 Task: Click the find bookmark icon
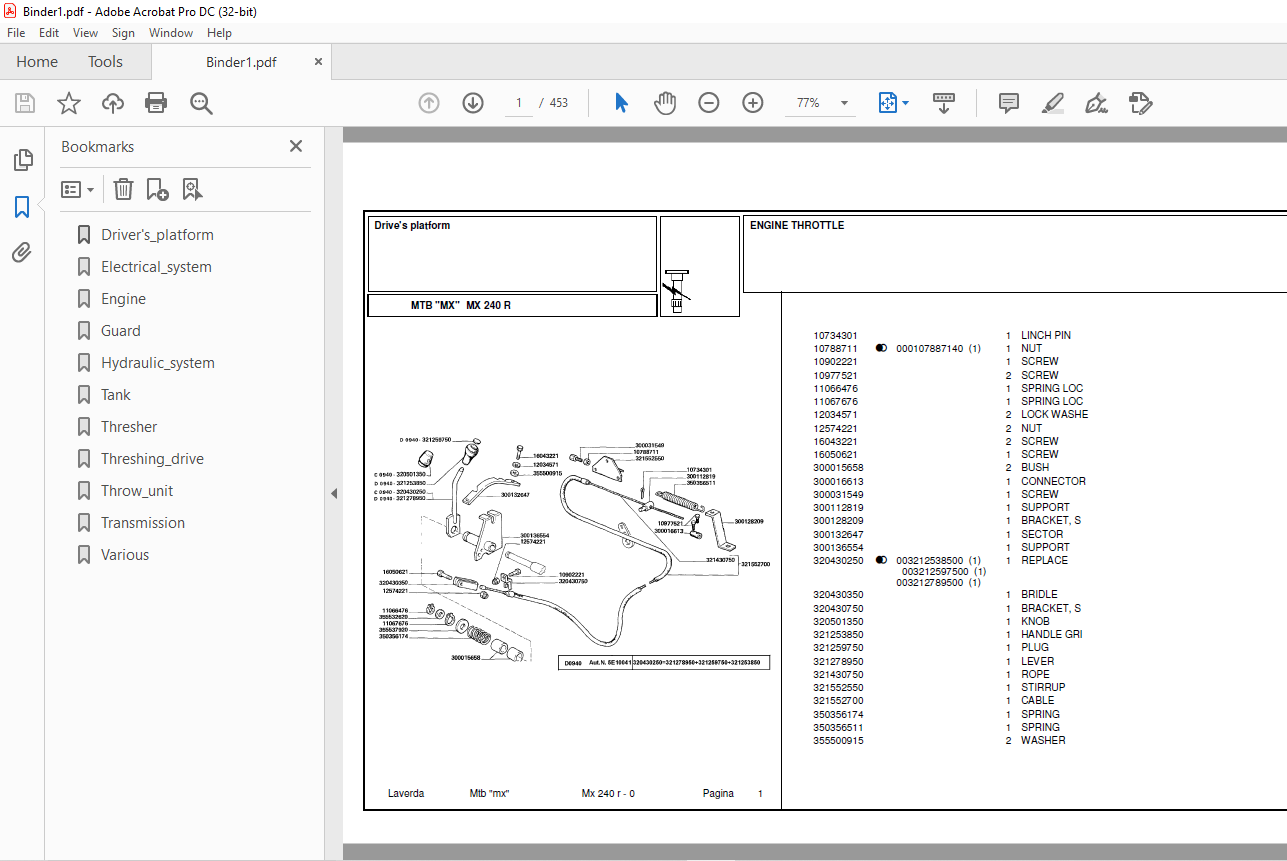coord(192,189)
